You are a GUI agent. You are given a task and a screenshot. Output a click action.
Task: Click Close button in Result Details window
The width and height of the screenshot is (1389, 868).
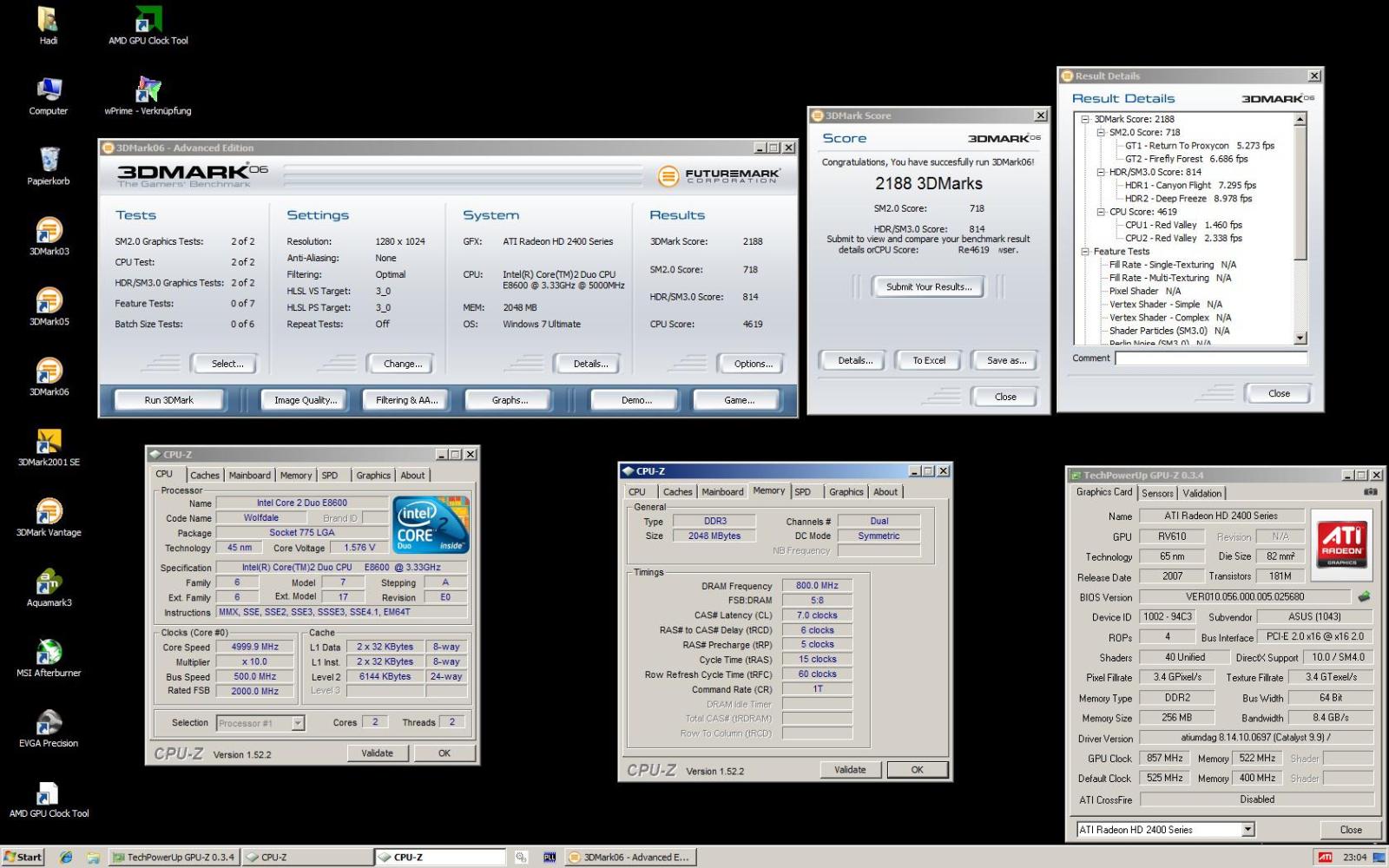coord(1279,393)
